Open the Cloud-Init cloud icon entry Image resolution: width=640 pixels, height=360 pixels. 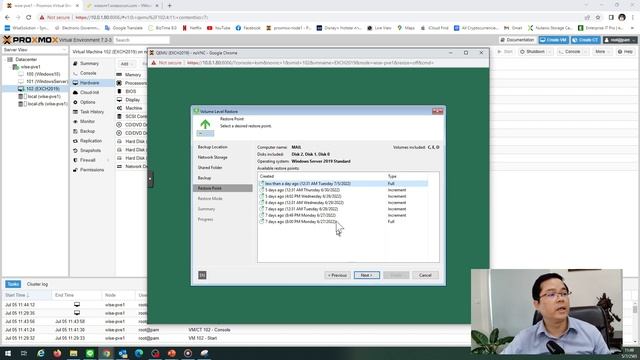point(76,93)
